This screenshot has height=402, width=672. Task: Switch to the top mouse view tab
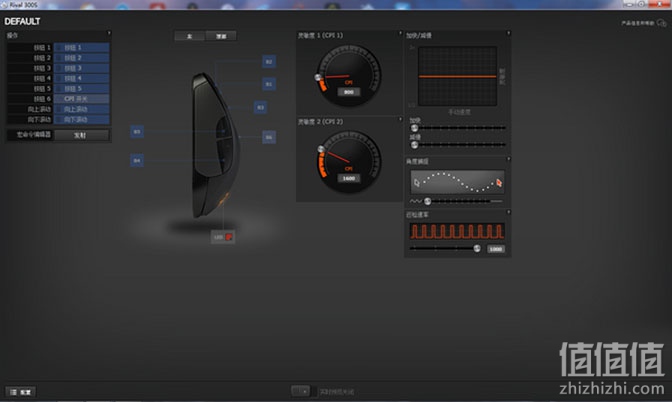[x=221, y=36]
